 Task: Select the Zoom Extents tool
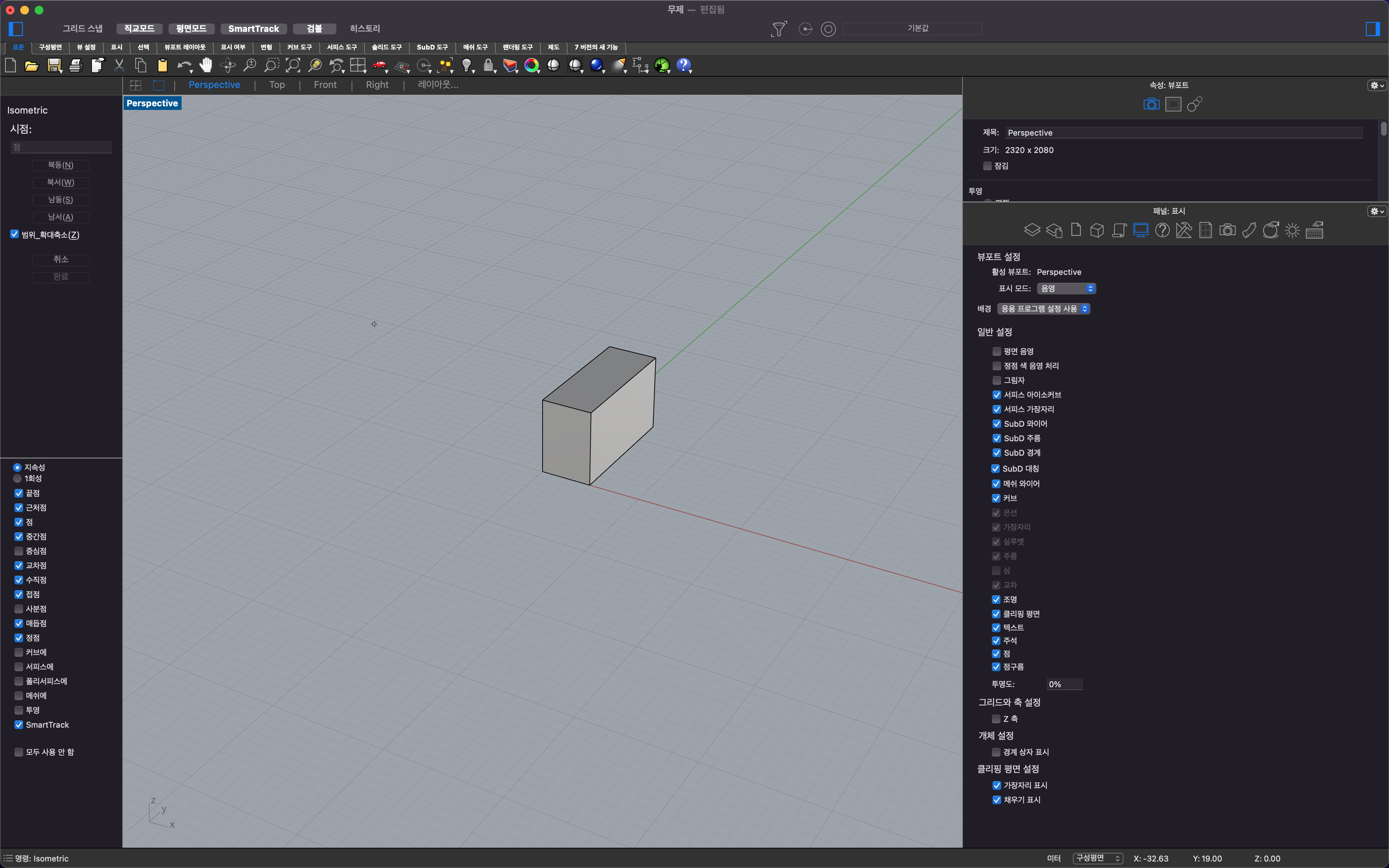click(x=293, y=65)
